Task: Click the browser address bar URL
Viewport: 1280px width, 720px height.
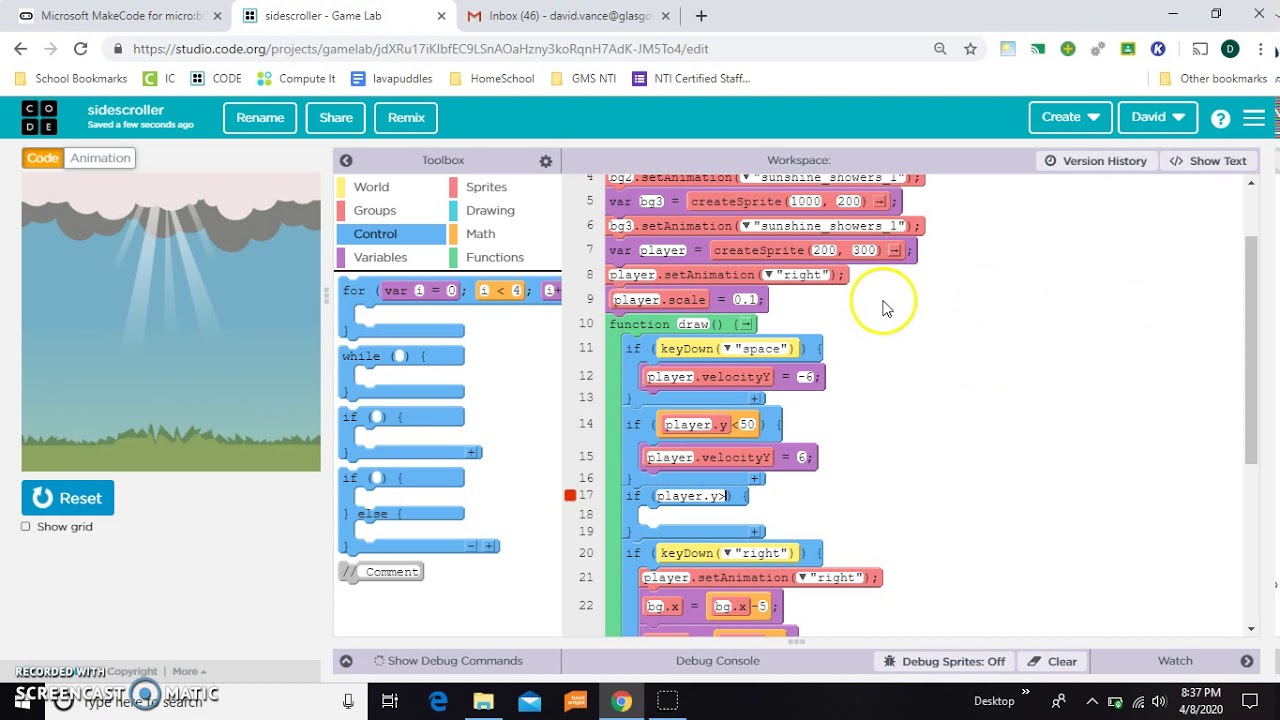Action: 420,49
